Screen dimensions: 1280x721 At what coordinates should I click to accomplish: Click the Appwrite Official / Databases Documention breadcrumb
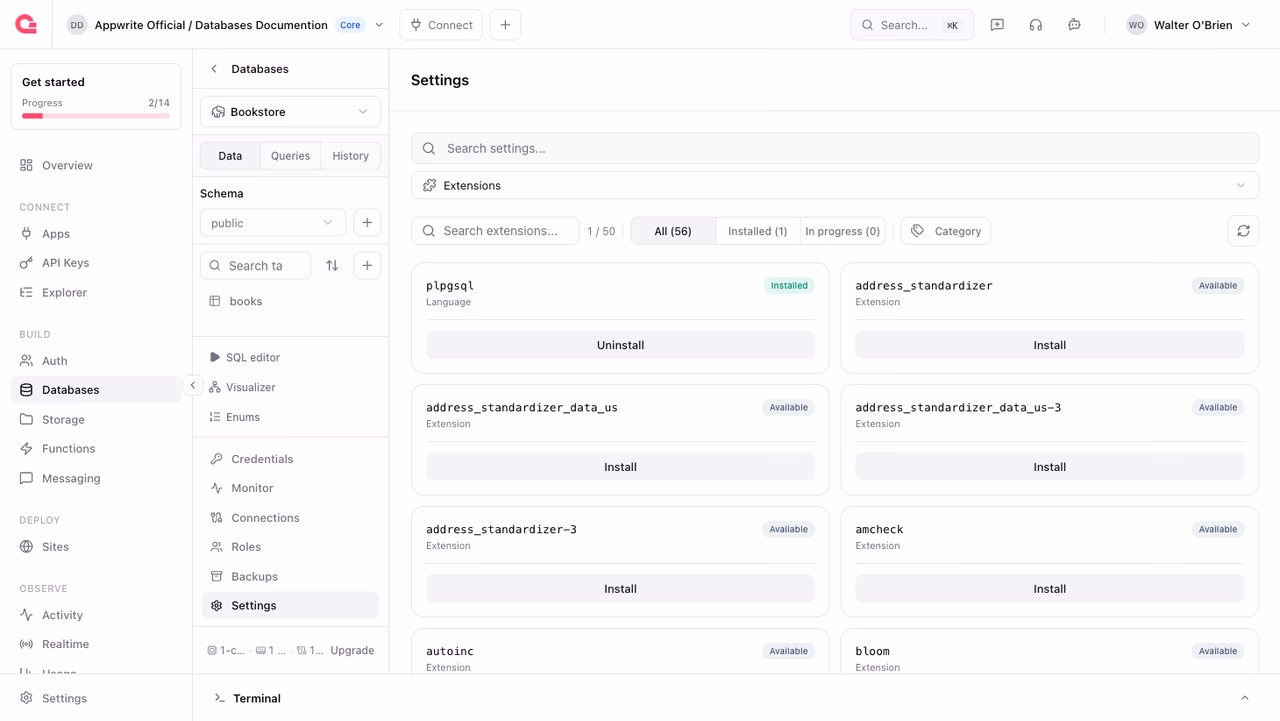click(x=211, y=25)
